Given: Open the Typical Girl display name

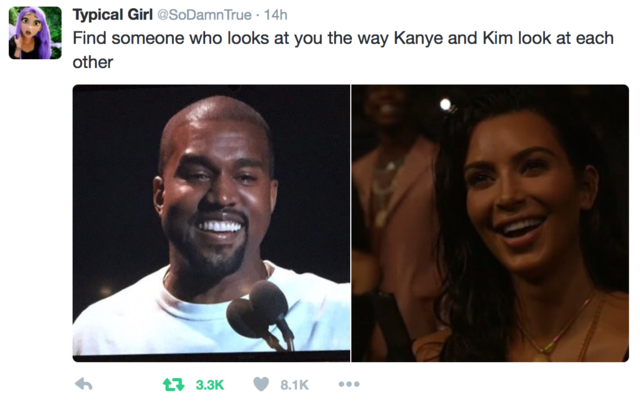Looking at the screenshot, I should (x=113, y=15).
